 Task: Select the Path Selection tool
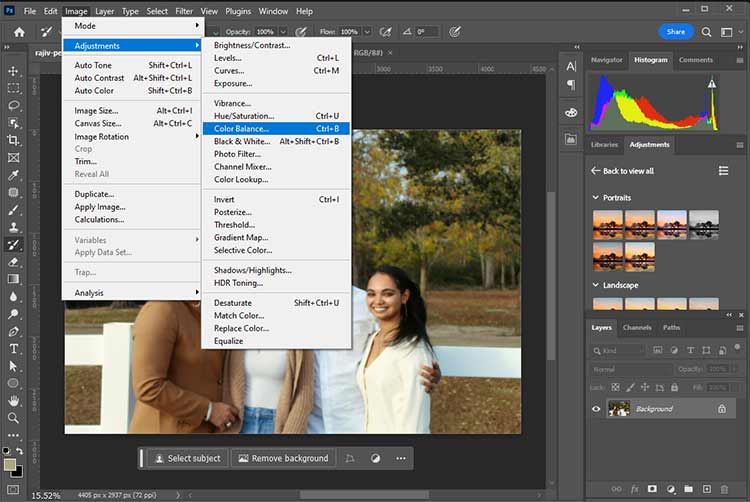click(13, 366)
